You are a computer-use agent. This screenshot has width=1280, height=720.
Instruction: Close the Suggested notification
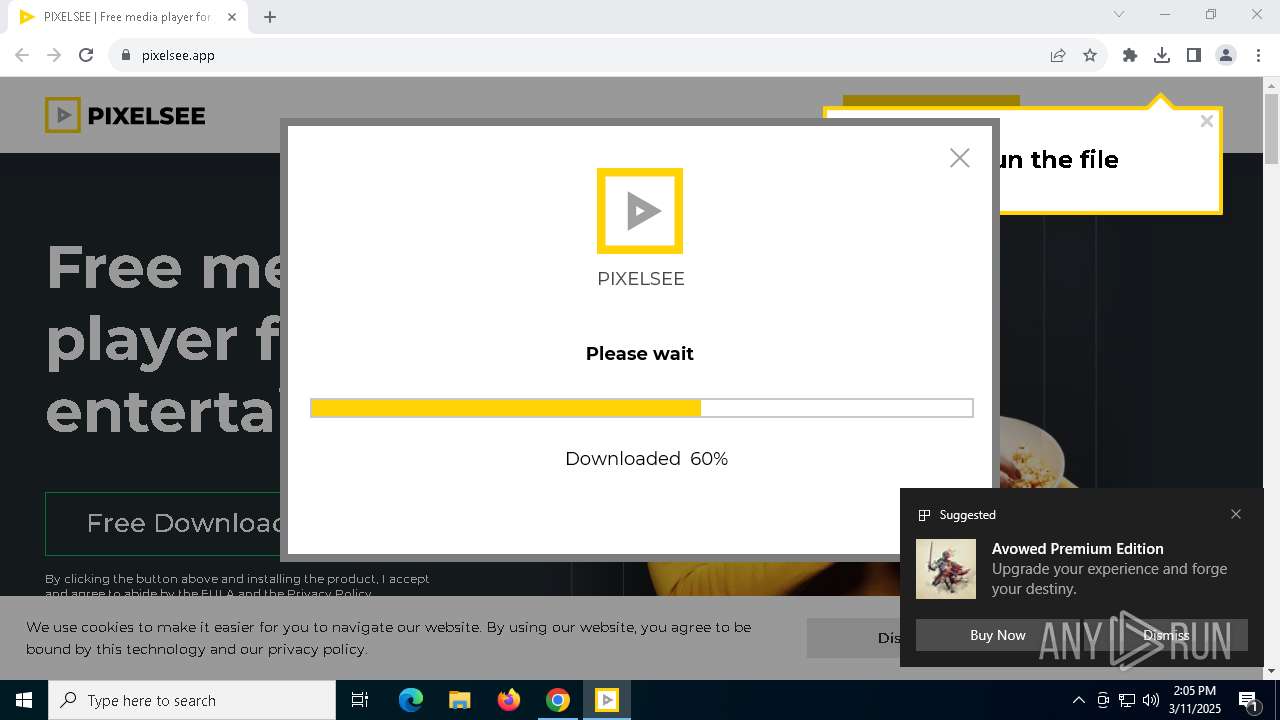[1236, 514]
